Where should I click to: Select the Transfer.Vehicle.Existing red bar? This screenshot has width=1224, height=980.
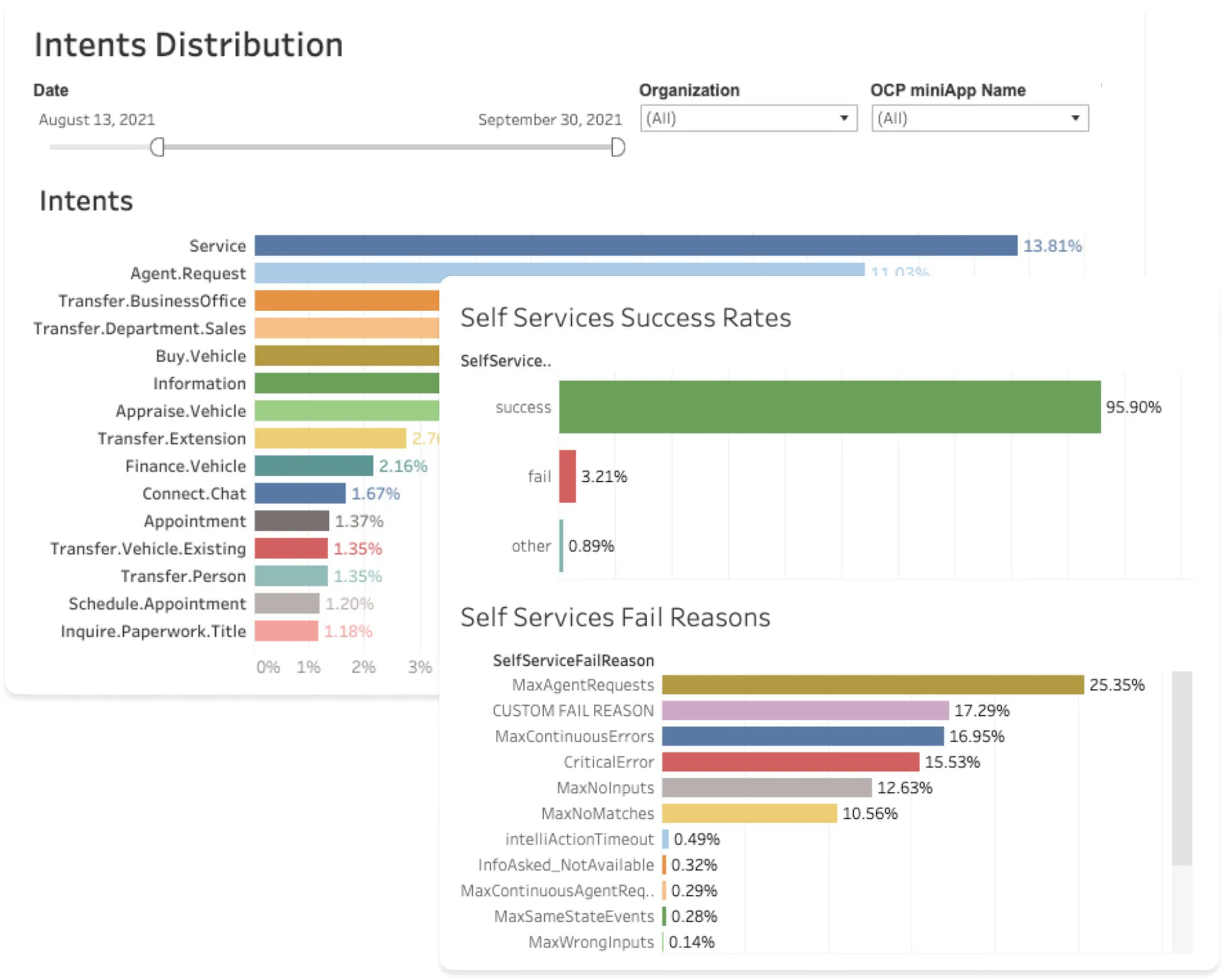tap(291, 549)
